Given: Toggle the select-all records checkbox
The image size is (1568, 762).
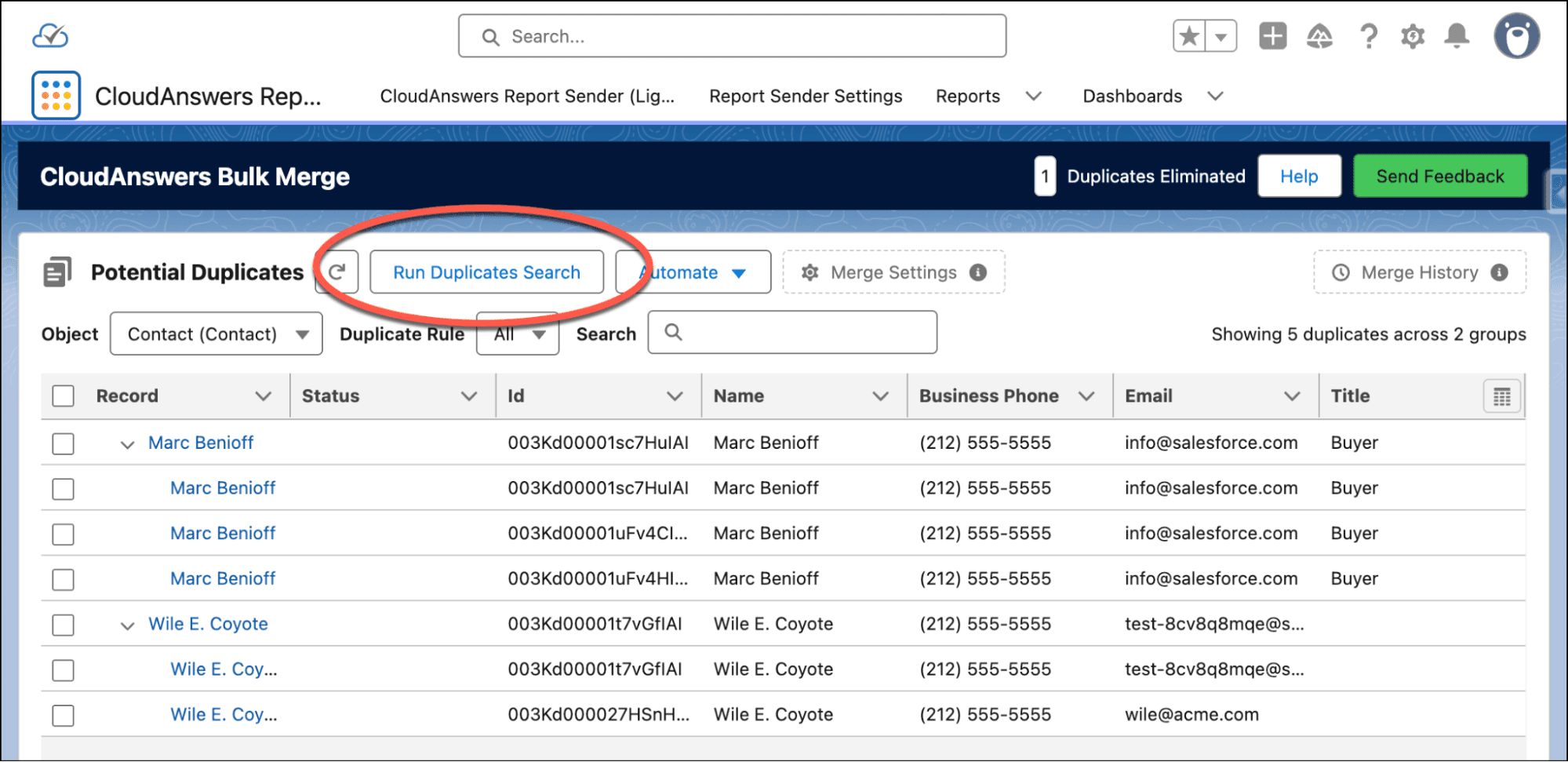Looking at the screenshot, I should [64, 396].
